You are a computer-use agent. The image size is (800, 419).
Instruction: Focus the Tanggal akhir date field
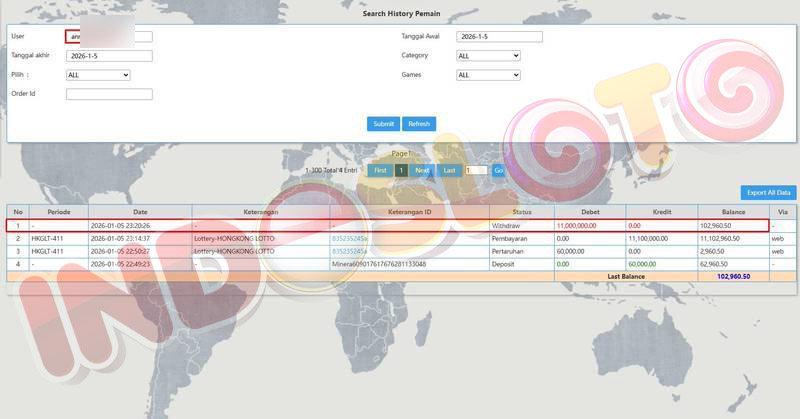tap(109, 56)
